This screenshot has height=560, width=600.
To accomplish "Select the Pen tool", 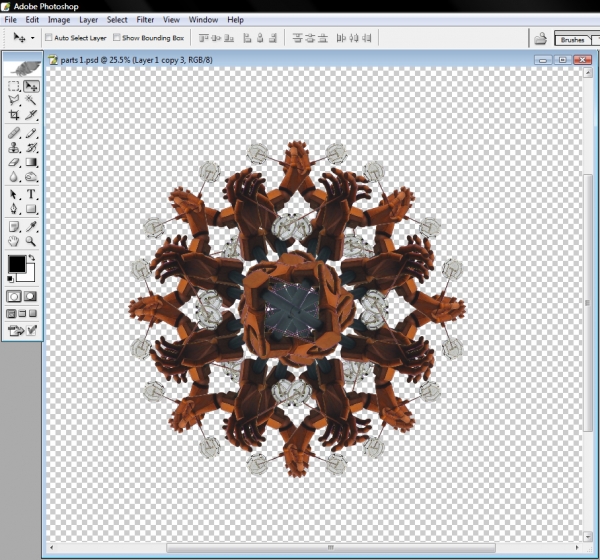I will 14,209.
